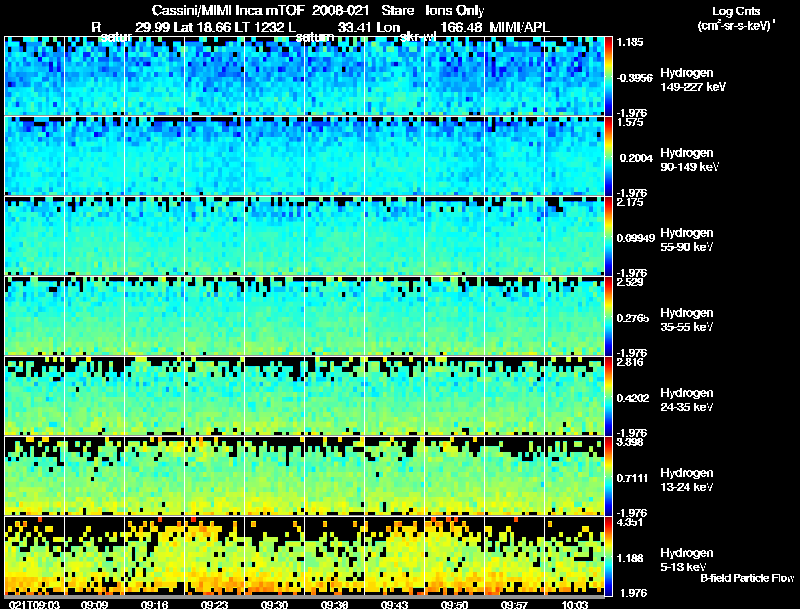
Task: Click the '09:43' time axis label
Action: pyautogui.click(x=394, y=604)
